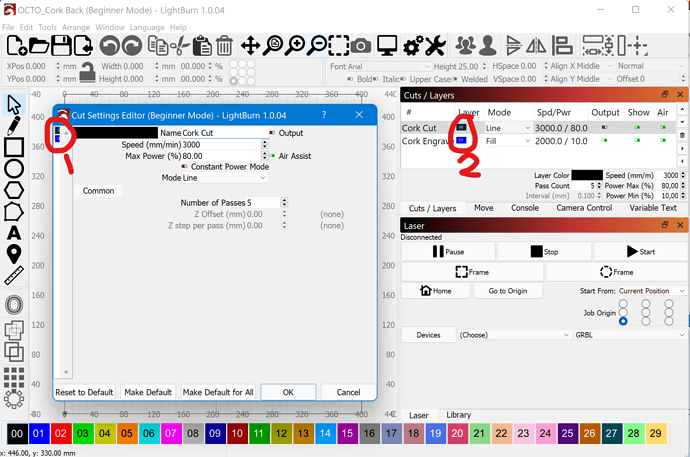Open the Font Arial dropdown
Viewport: 690px width, 457px height.
coord(389,66)
